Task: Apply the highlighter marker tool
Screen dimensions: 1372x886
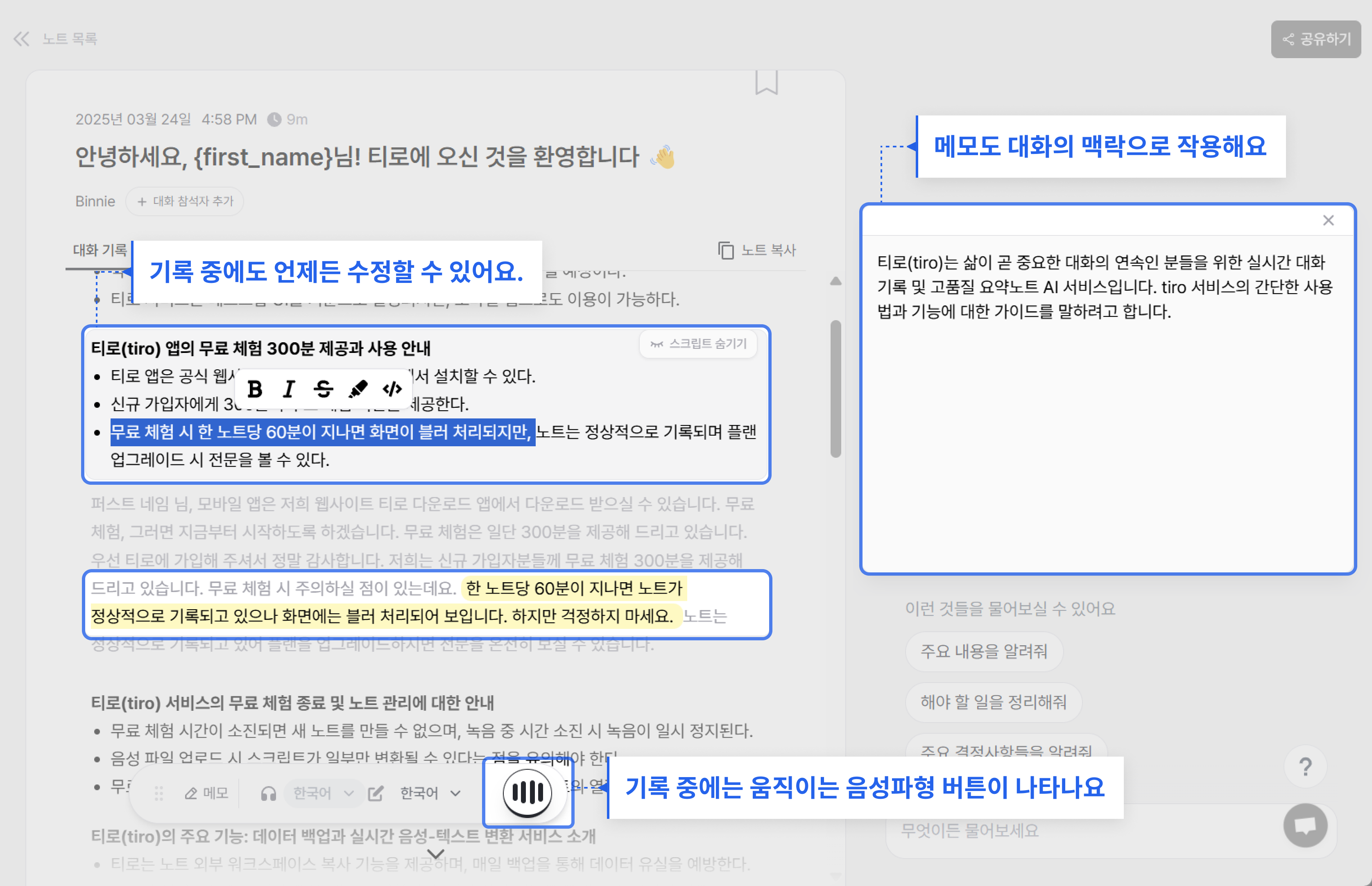Action: (x=358, y=389)
